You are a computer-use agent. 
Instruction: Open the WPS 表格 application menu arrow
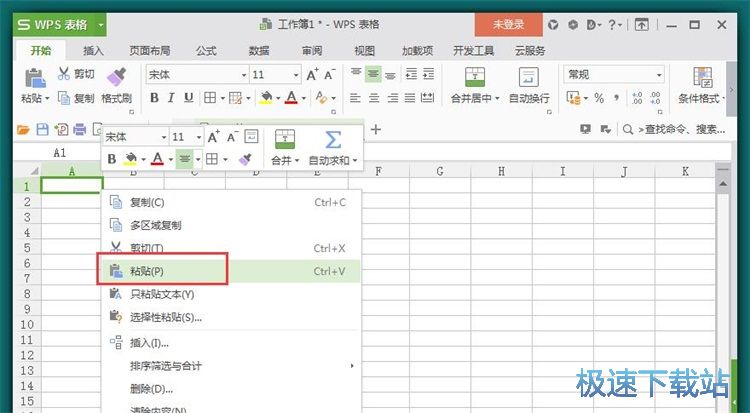101,25
